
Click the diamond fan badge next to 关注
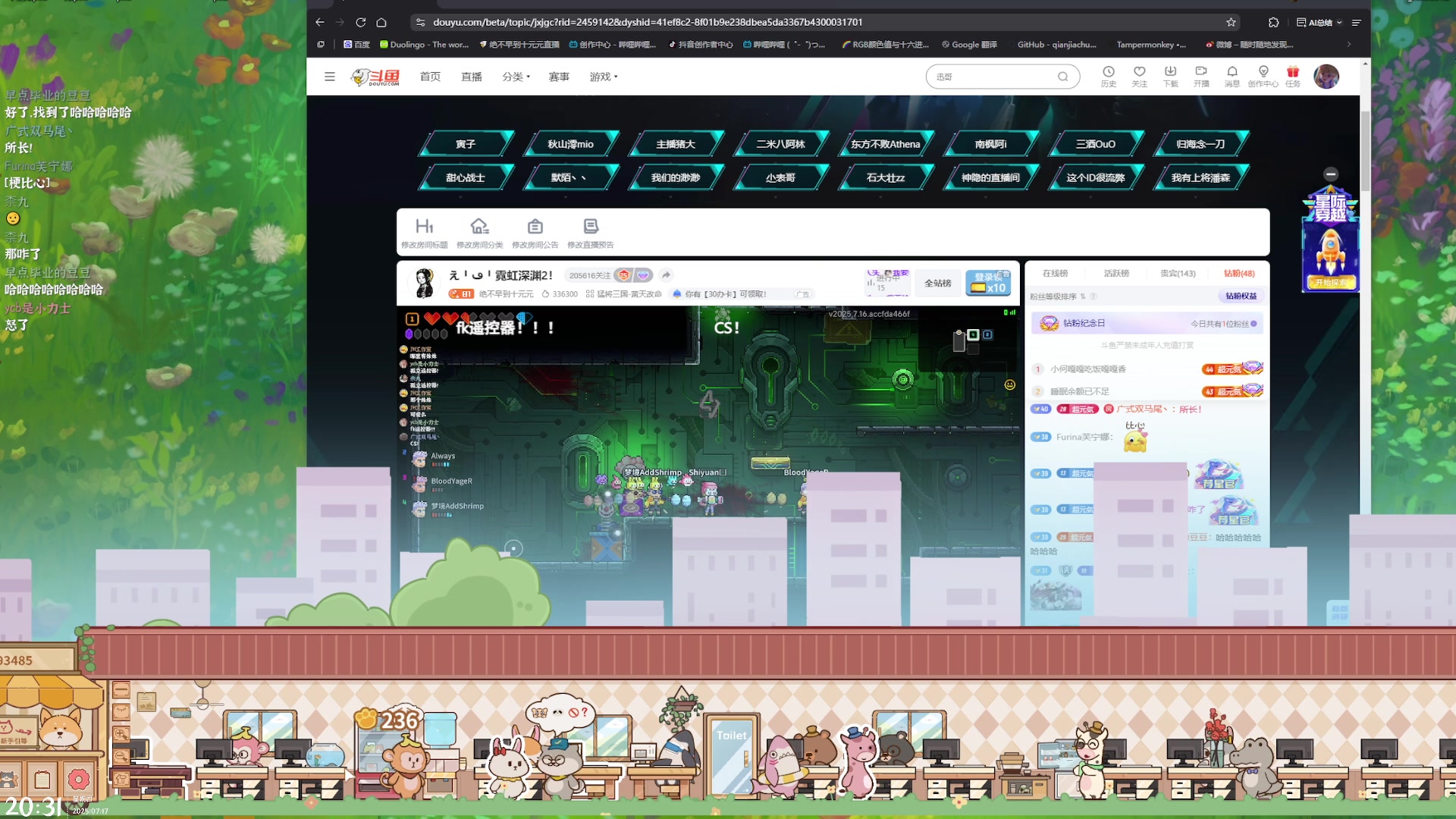[643, 275]
